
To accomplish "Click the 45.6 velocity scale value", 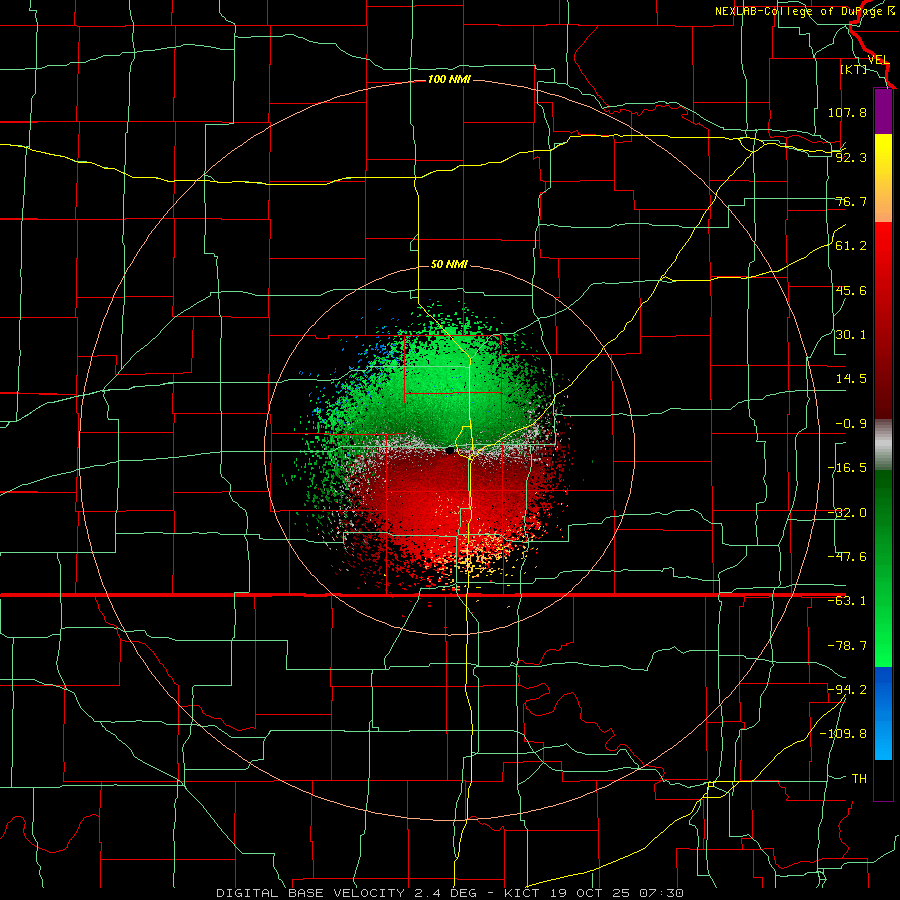I will (851, 290).
